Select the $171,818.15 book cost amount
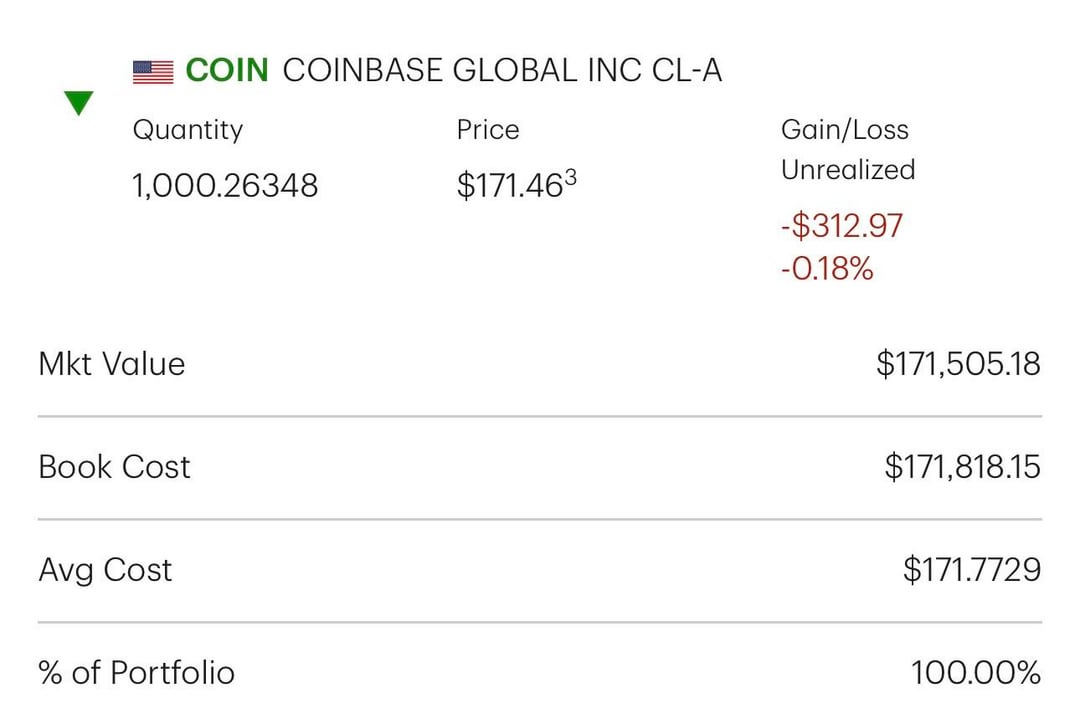This screenshot has height=724, width=1080. tap(962, 467)
